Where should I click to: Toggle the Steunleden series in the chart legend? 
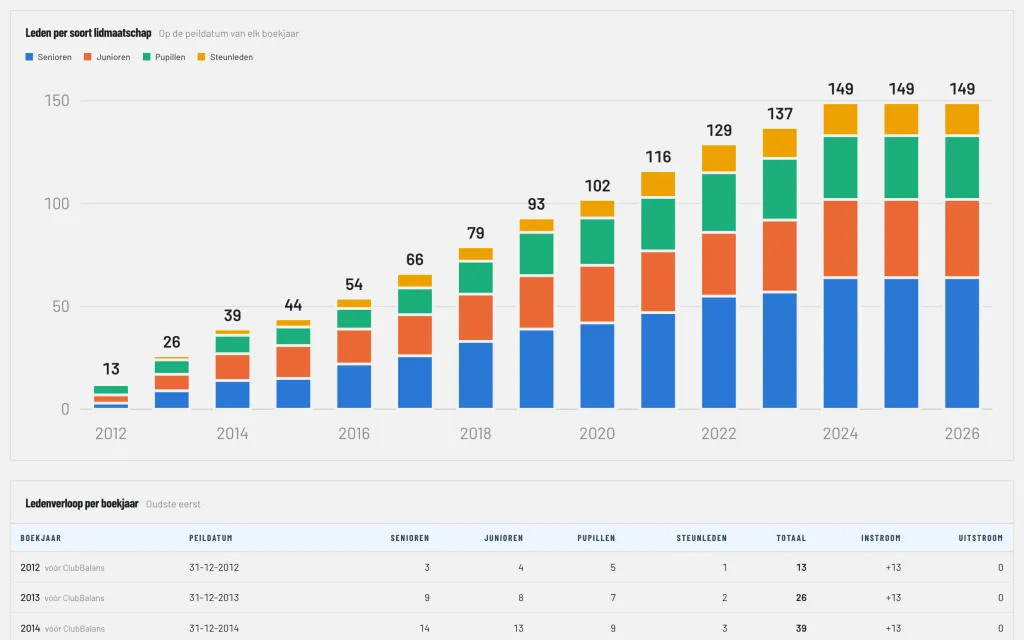(225, 57)
